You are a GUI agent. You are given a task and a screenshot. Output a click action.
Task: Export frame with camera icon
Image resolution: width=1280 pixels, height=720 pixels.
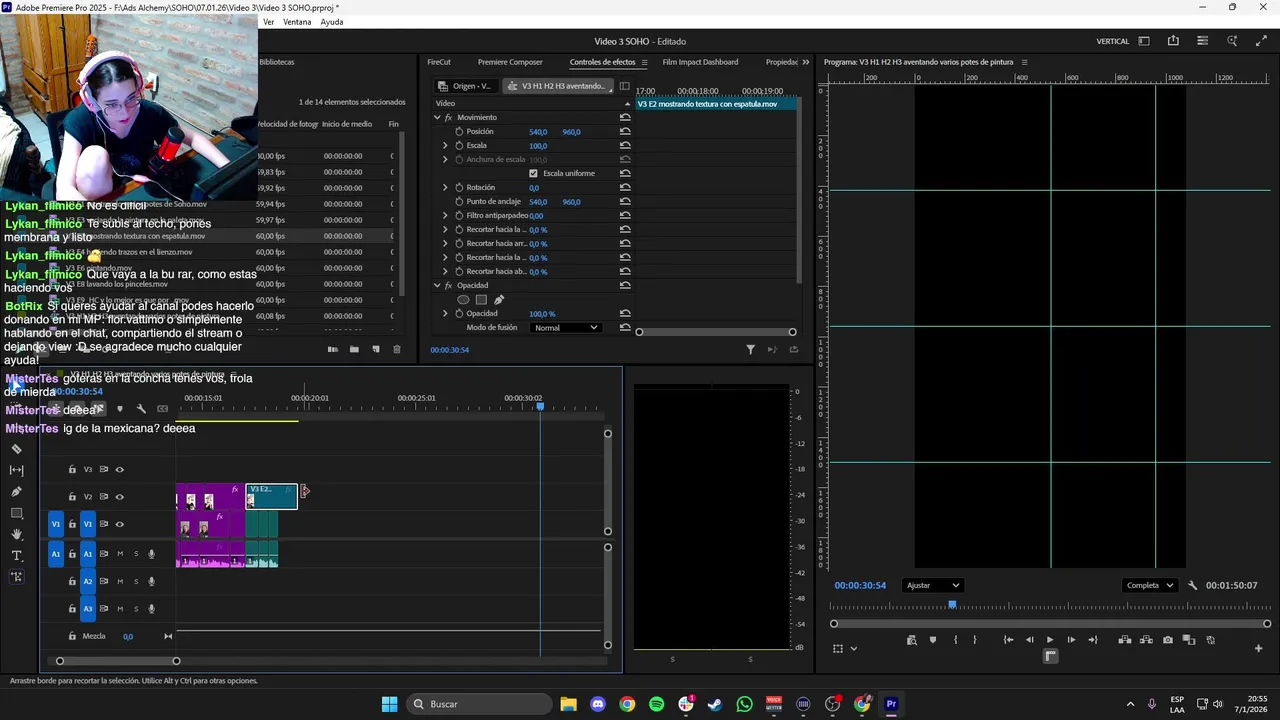click(1167, 640)
